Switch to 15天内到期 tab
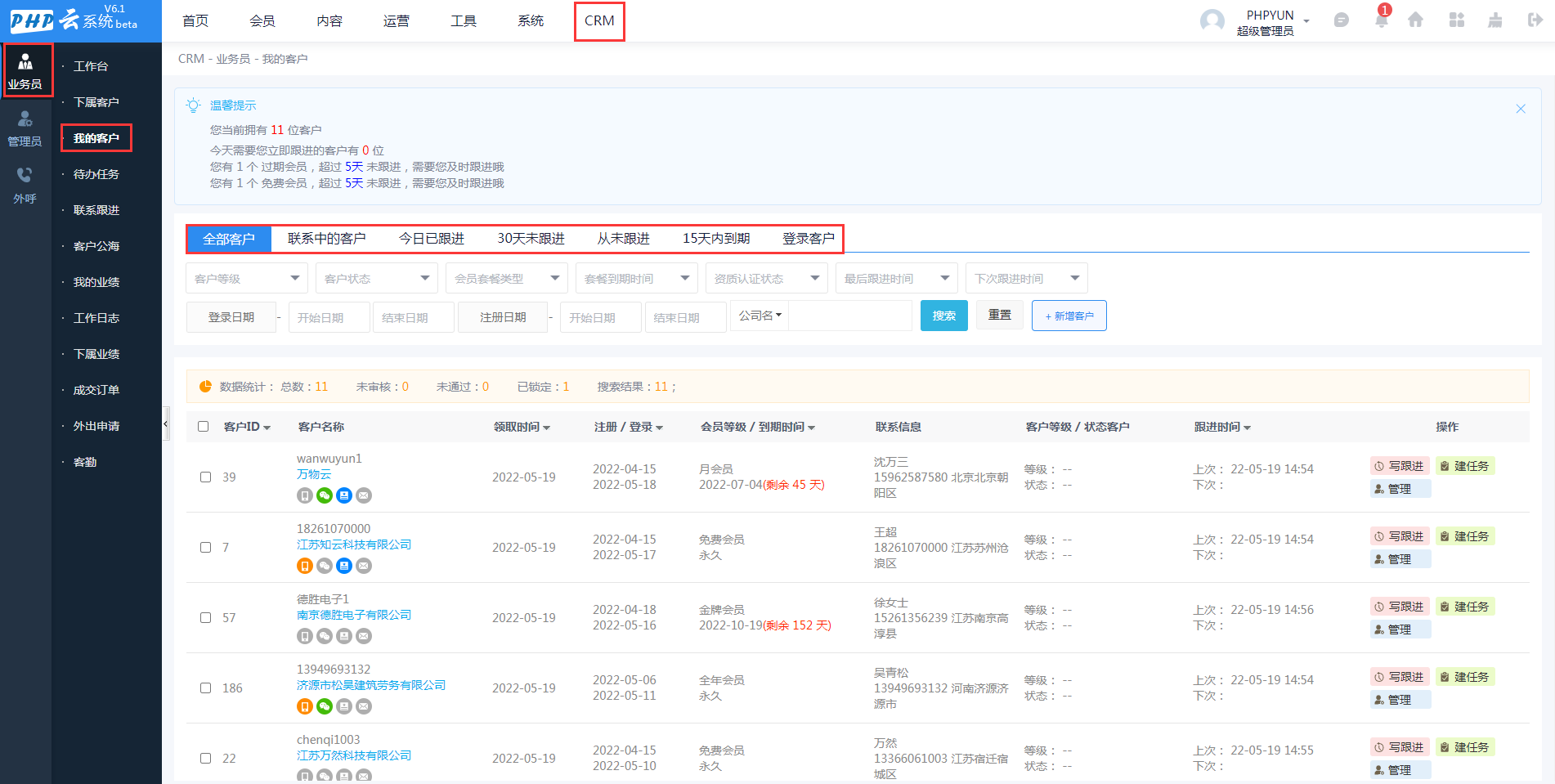1555x784 pixels. [x=717, y=239]
